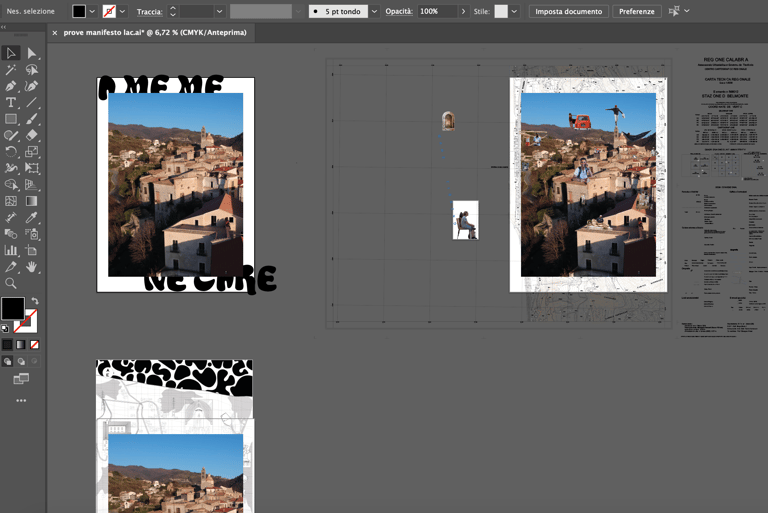The width and height of the screenshot is (768, 513).
Task: Select the Eyedropper tool
Action: [x=31, y=218]
